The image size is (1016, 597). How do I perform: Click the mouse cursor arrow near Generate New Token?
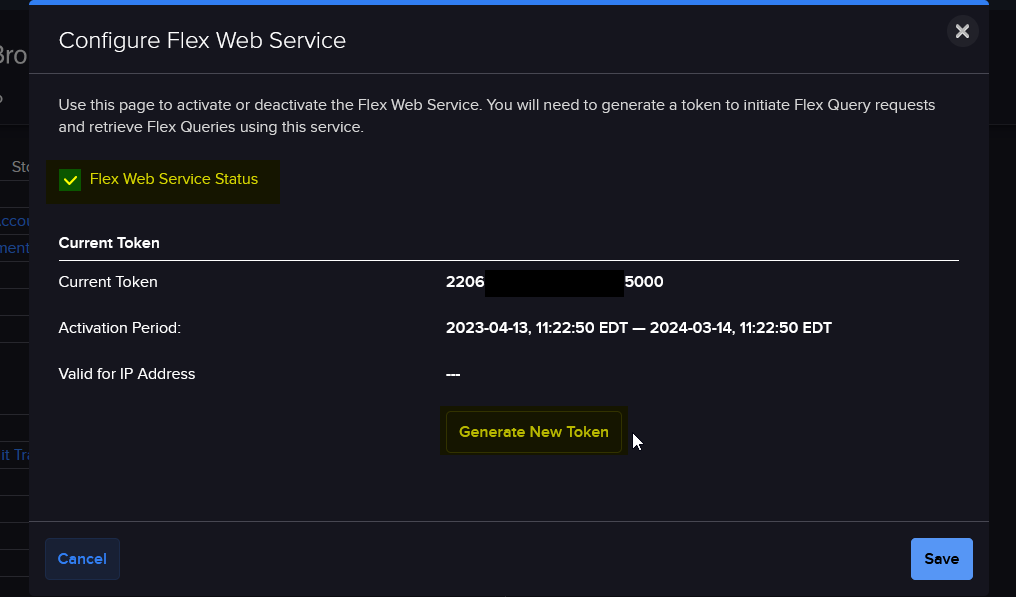636,440
